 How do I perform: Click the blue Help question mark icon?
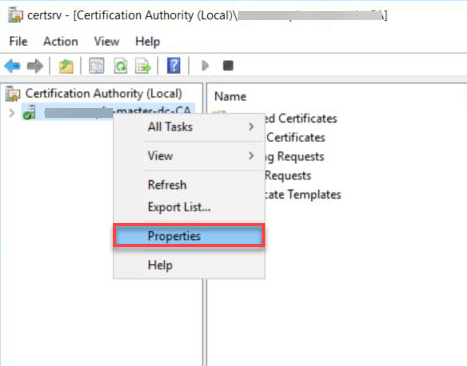[174, 66]
